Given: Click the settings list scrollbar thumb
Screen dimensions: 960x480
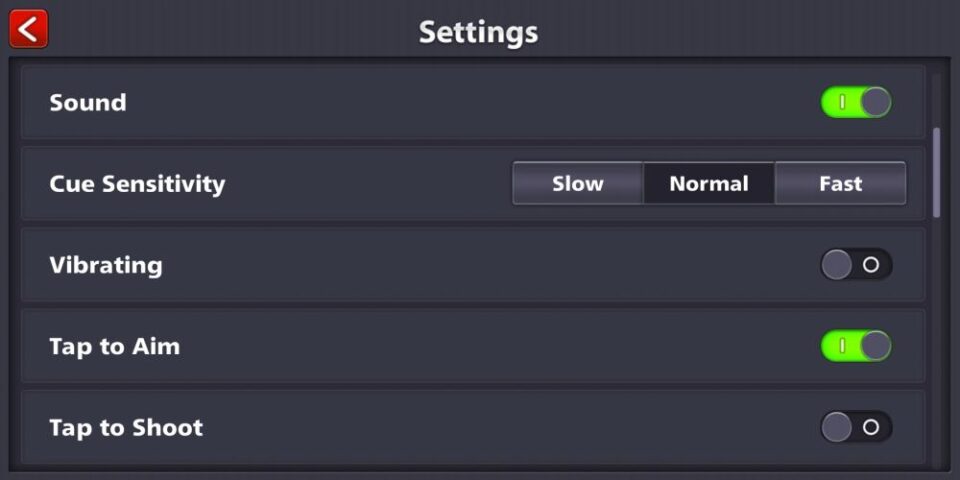Looking at the screenshot, I should click(x=937, y=172).
